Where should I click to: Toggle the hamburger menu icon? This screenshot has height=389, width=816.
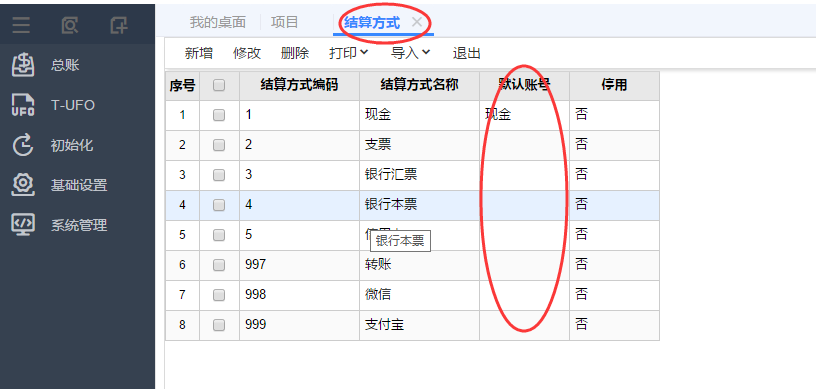pyautogui.click(x=21, y=24)
